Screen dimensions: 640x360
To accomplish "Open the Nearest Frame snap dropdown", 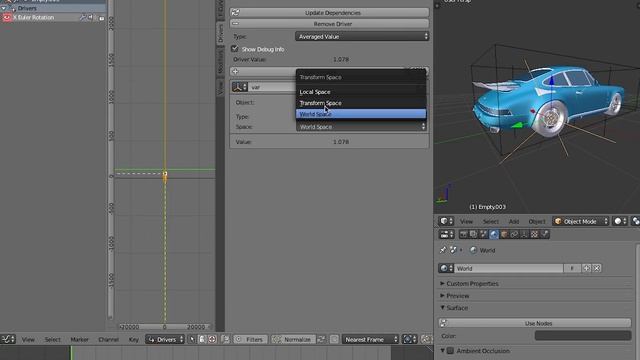I will click(x=370, y=339).
